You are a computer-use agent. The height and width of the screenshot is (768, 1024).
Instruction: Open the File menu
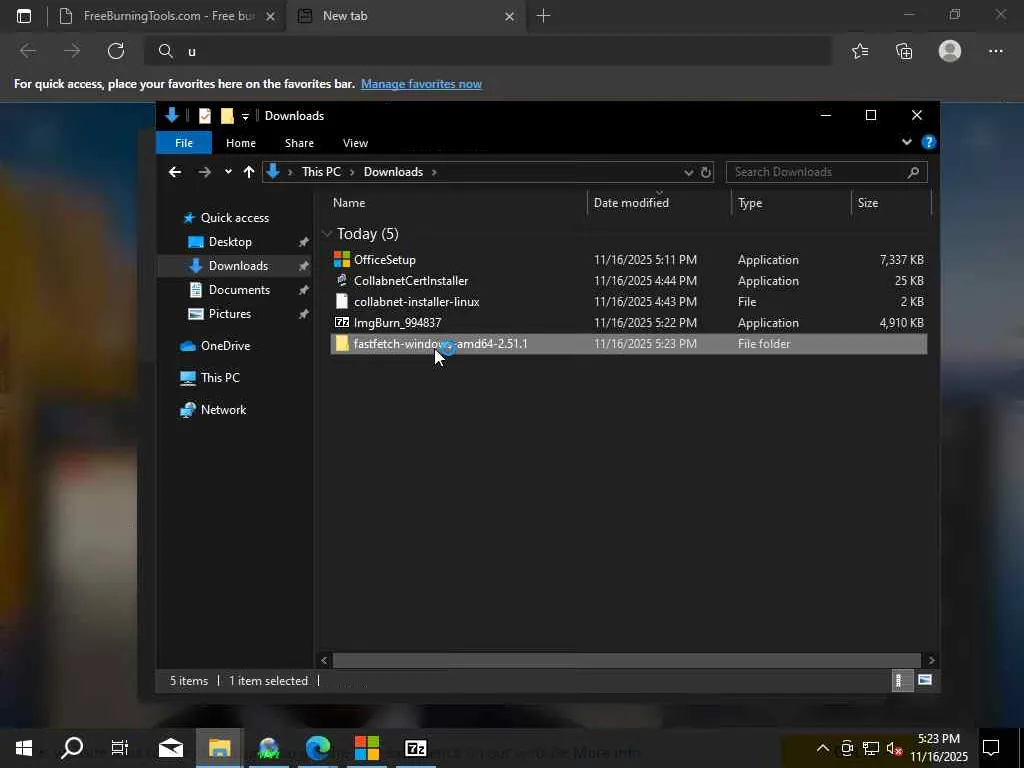(184, 143)
